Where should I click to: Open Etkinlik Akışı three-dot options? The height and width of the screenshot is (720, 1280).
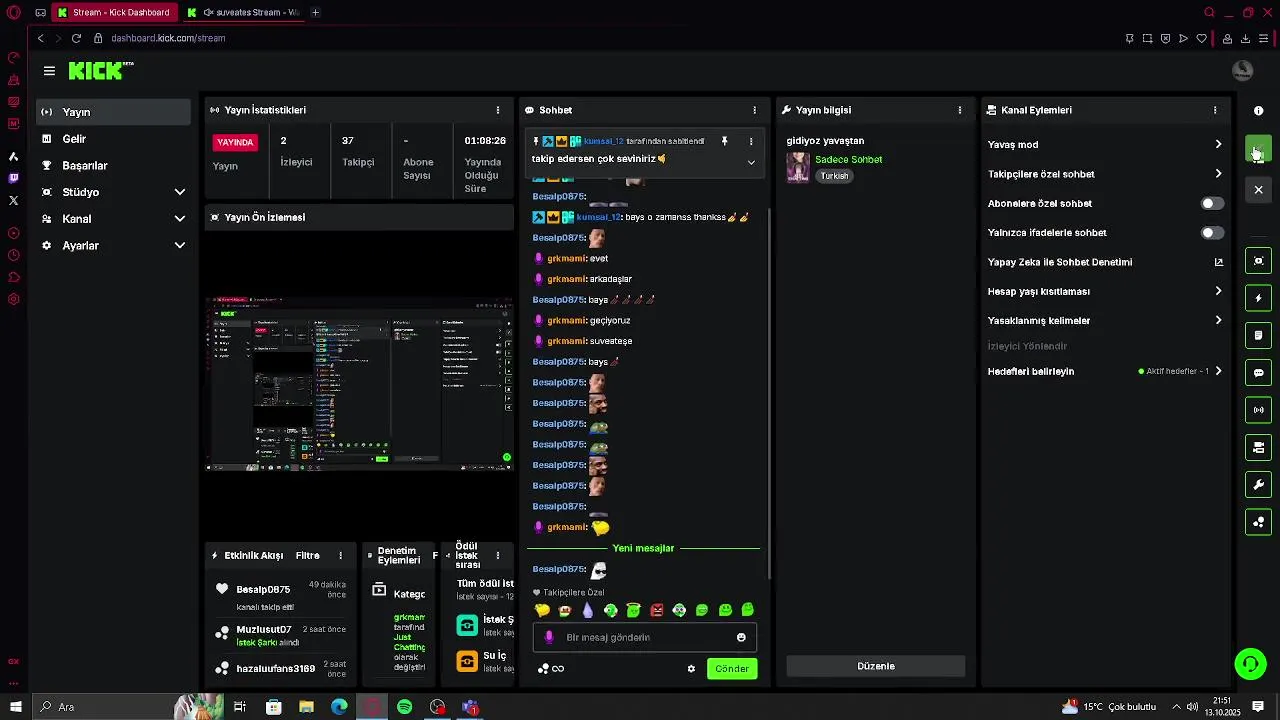(x=341, y=555)
